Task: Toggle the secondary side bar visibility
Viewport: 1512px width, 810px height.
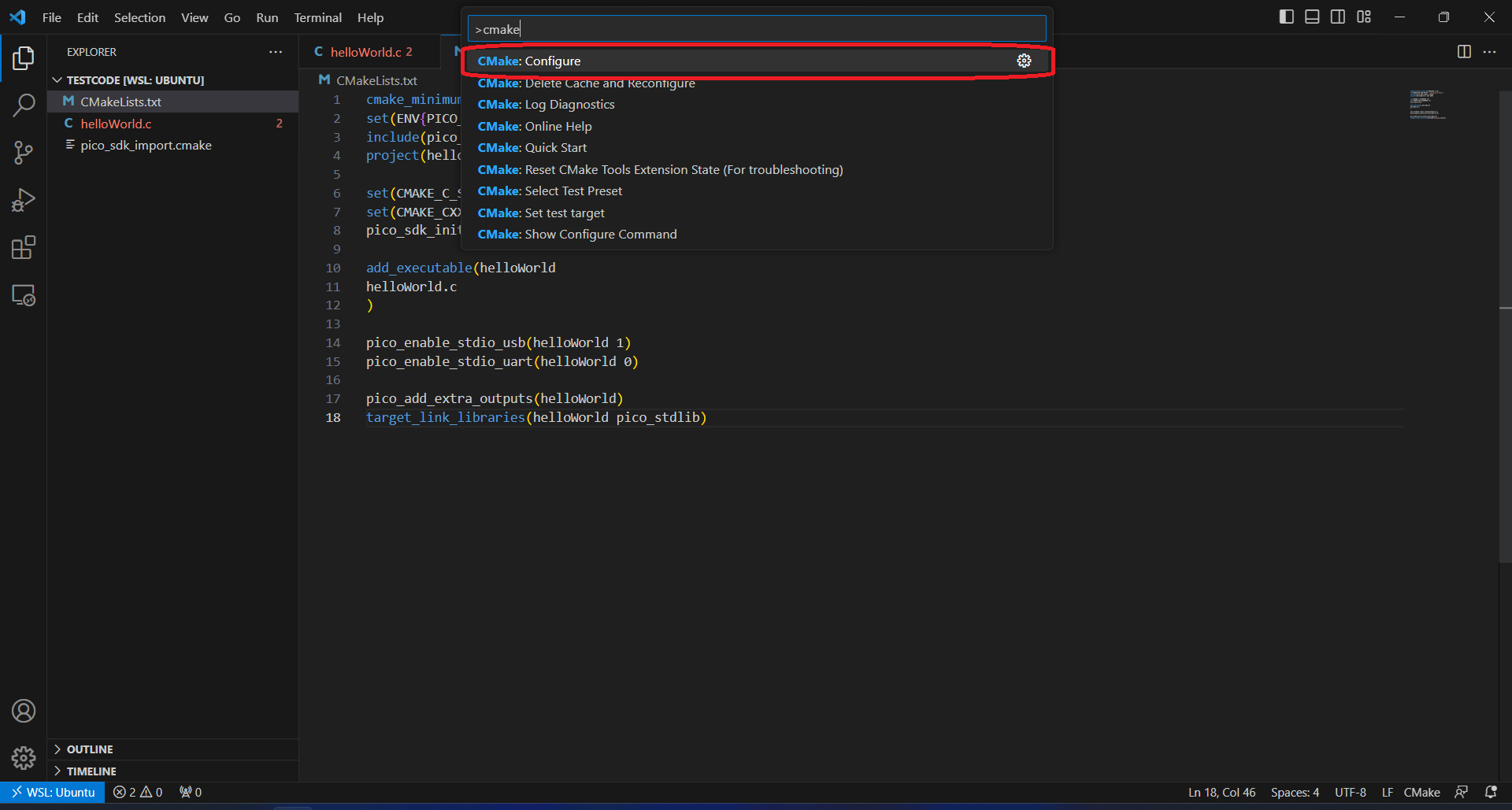Action: pos(1338,17)
